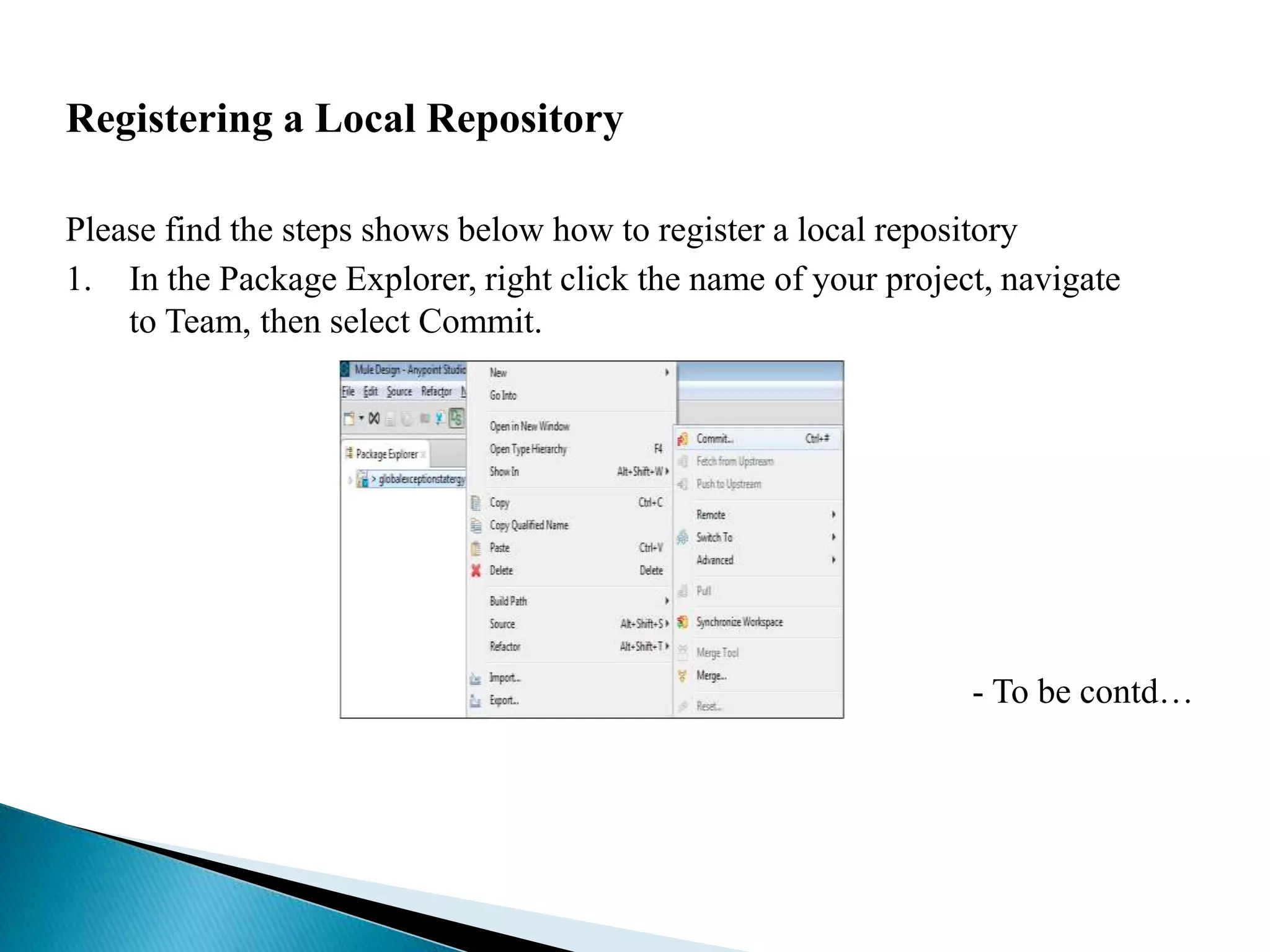The image size is (1270, 952).
Task: Click the New submenu arrow
Action: click(x=667, y=372)
